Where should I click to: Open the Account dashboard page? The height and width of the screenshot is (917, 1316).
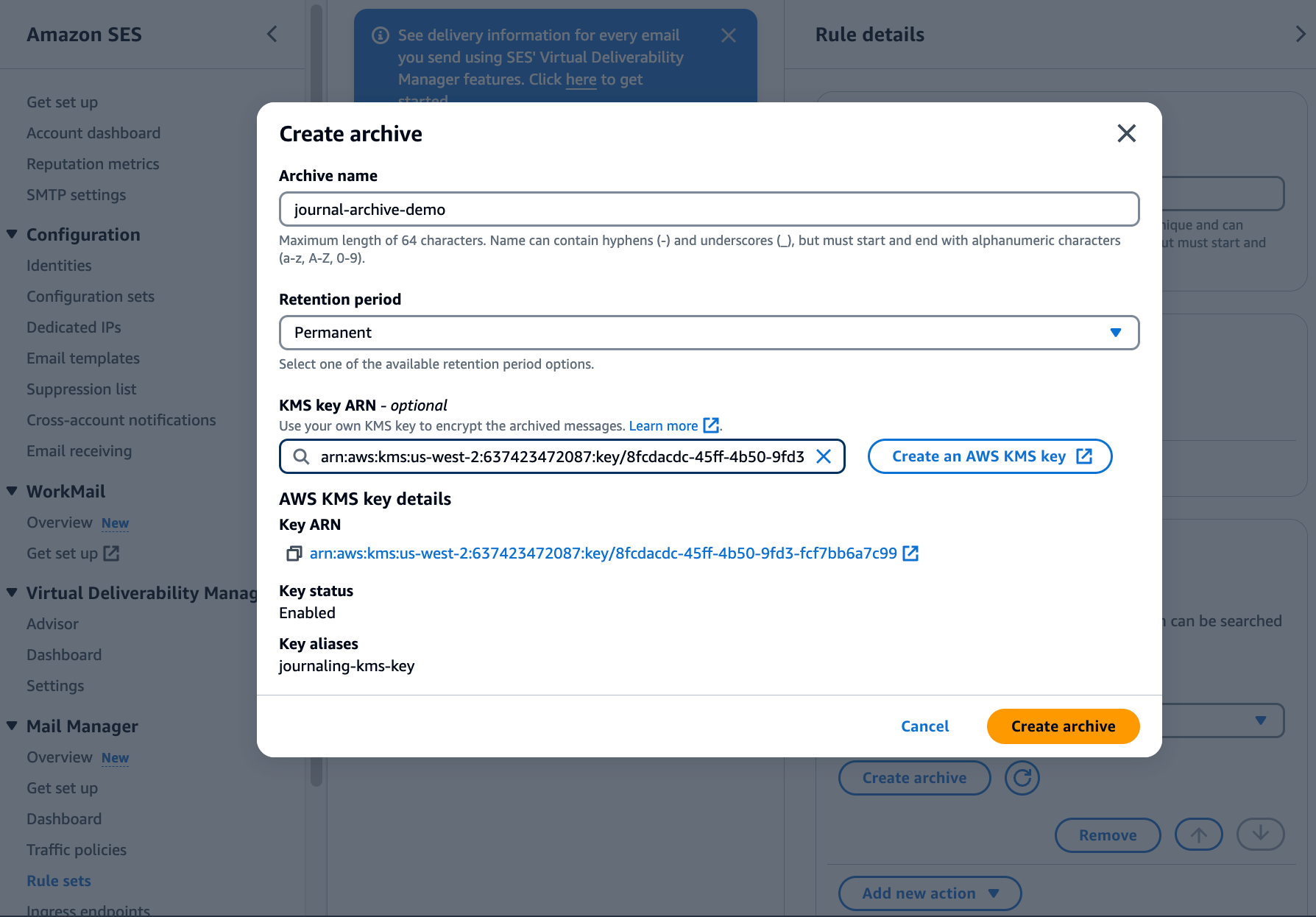tap(93, 132)
